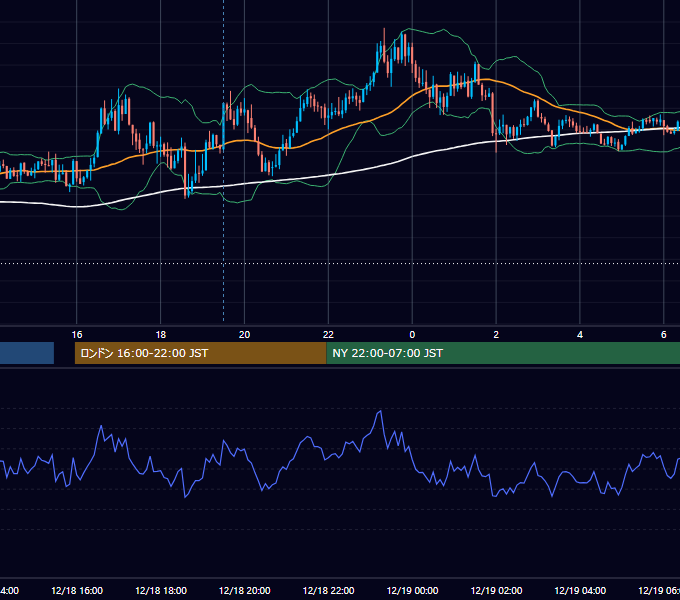Click the hour label 4 on price chart axis

580,335
